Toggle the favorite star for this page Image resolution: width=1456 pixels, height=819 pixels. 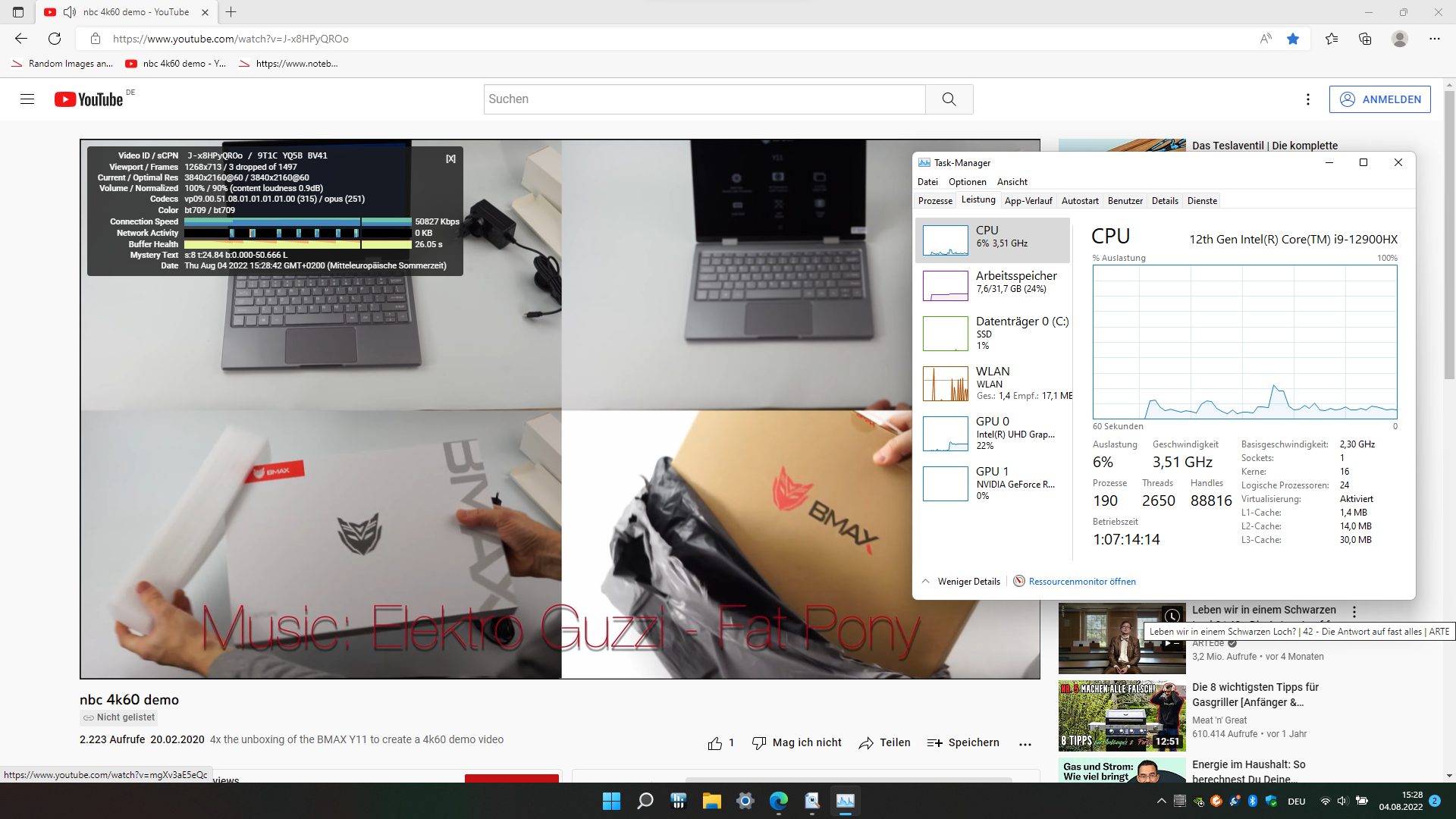click(x=1293, y=39)
